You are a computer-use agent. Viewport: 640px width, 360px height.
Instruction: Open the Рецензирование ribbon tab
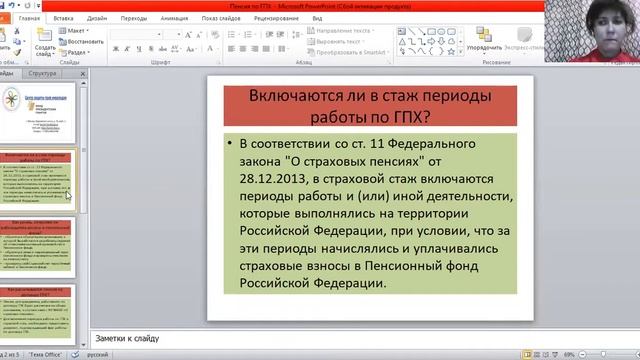tap(276, 18)
